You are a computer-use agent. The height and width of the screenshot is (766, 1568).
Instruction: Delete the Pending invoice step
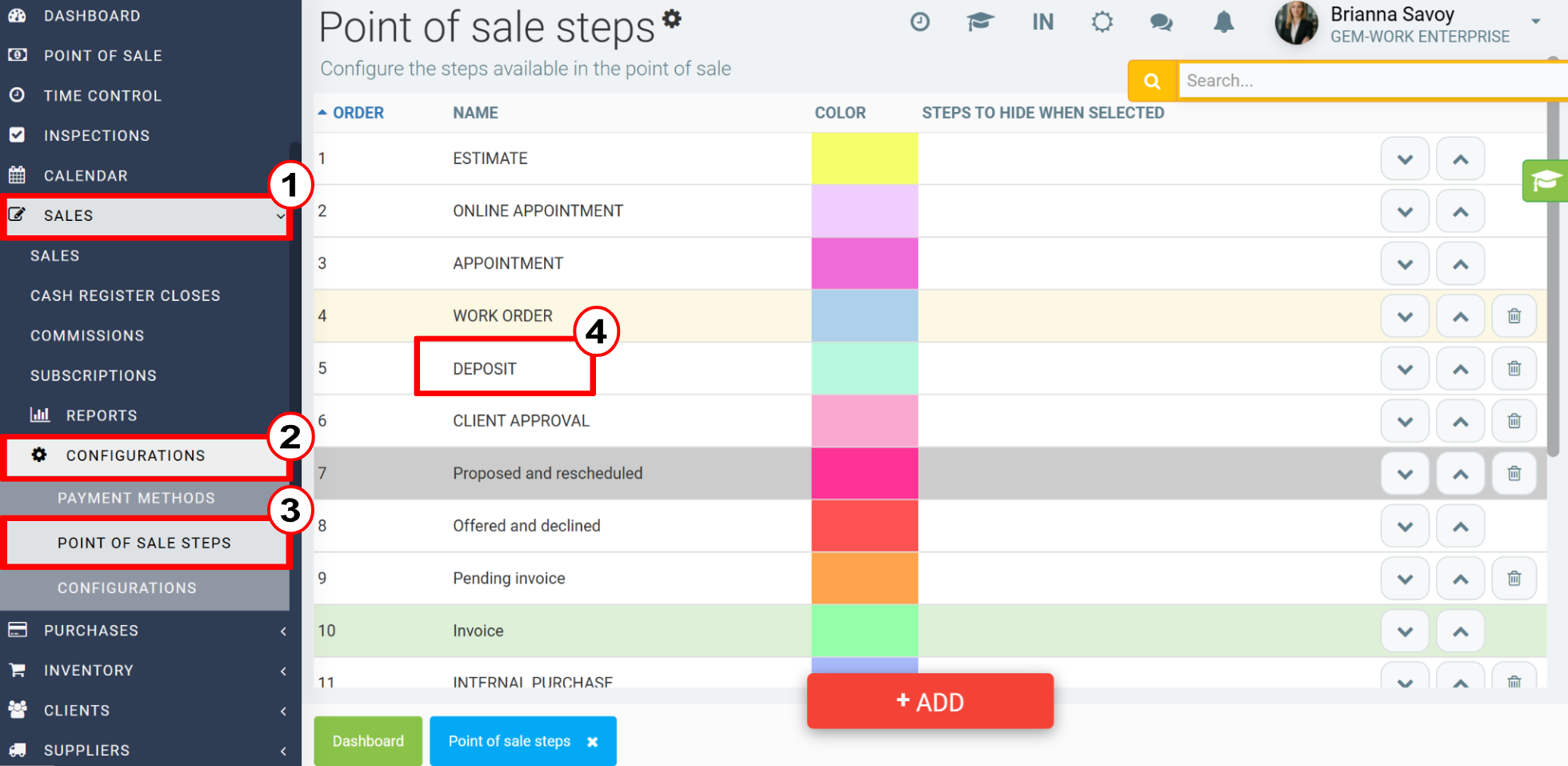(x=1514, y=579)
